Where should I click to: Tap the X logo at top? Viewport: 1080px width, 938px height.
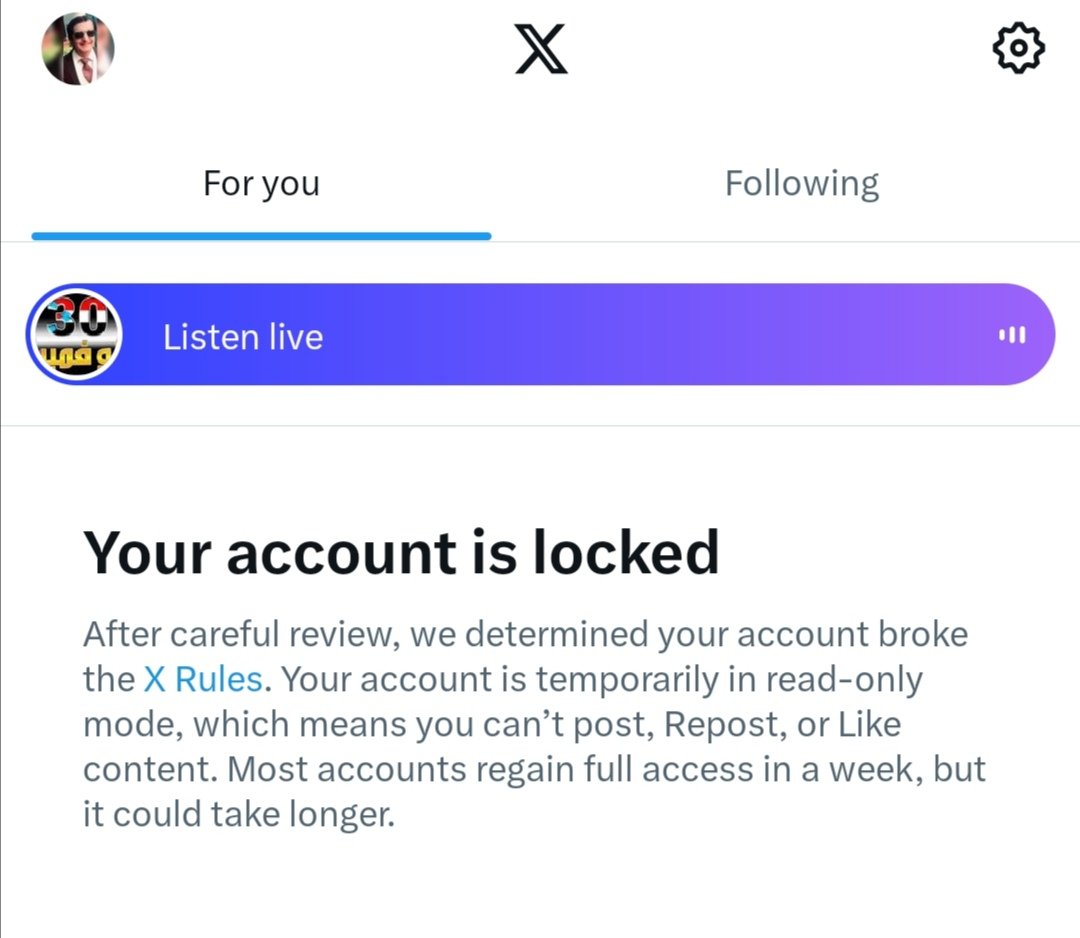tap(541, 49)
